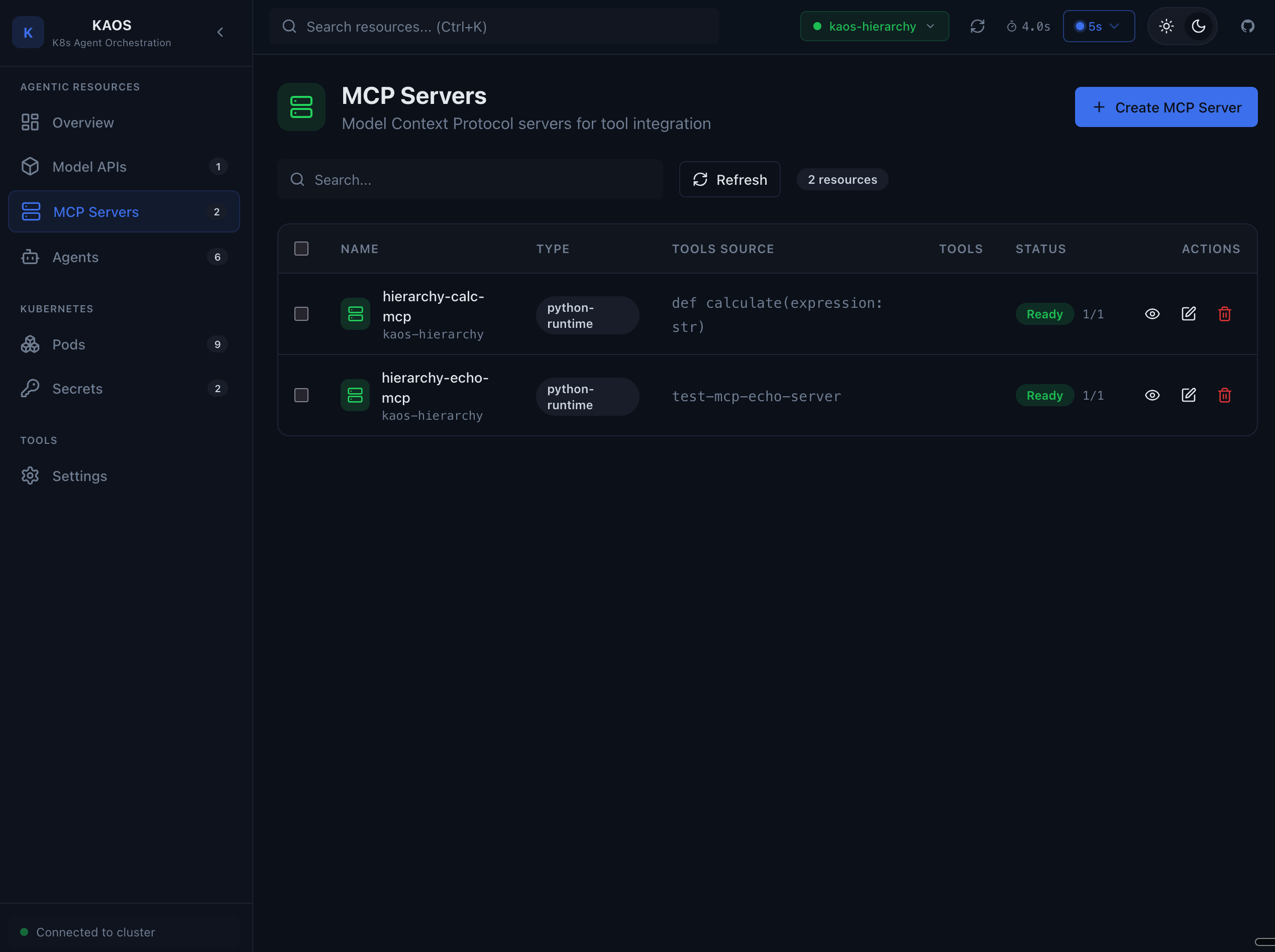Check the select-all checkbox in table header
Screen dimensions: 1275x952
click(x=301, y=249)
